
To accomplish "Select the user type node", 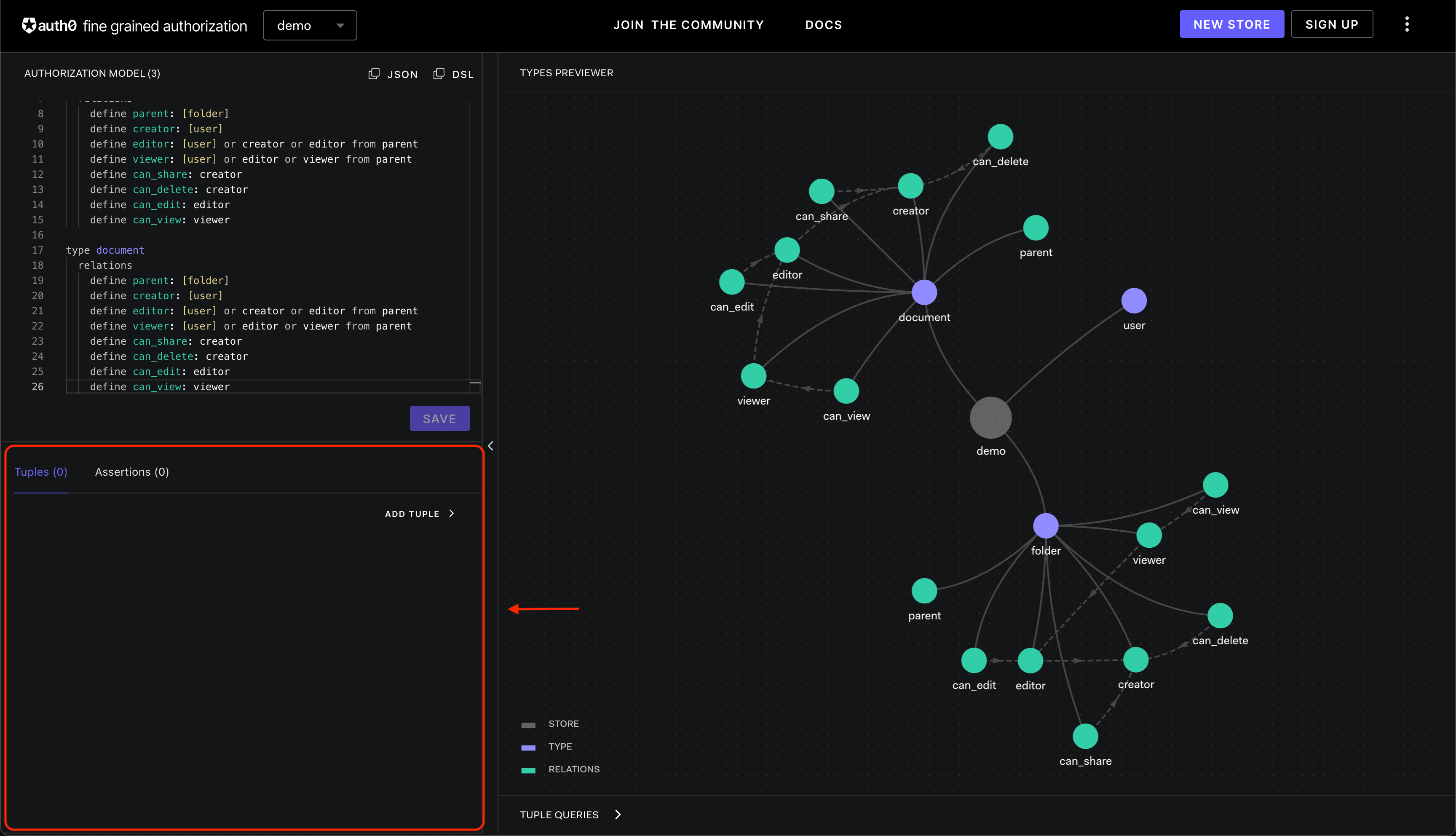I will tap(1134, 301).
